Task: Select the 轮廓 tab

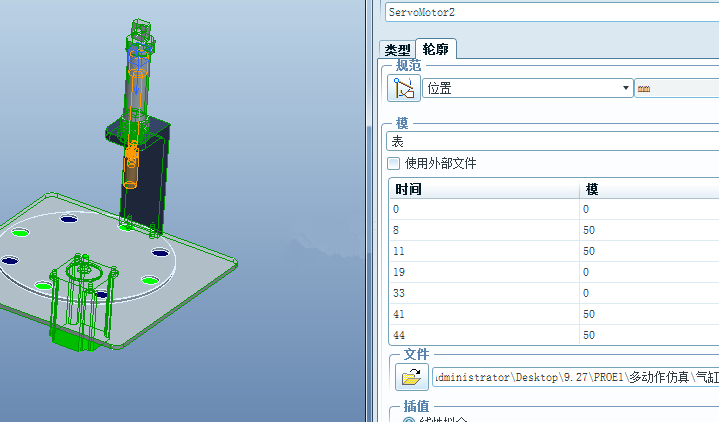Action: click(x=436, y=49)
